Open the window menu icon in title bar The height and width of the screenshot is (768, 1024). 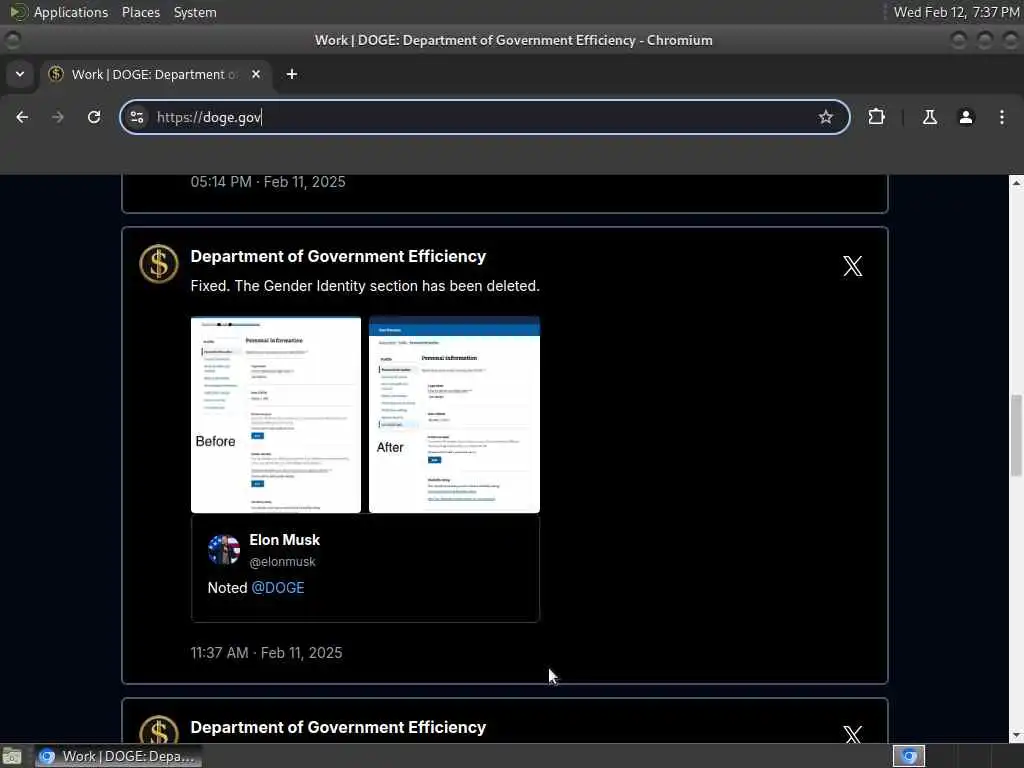click(x=12, y=40)
